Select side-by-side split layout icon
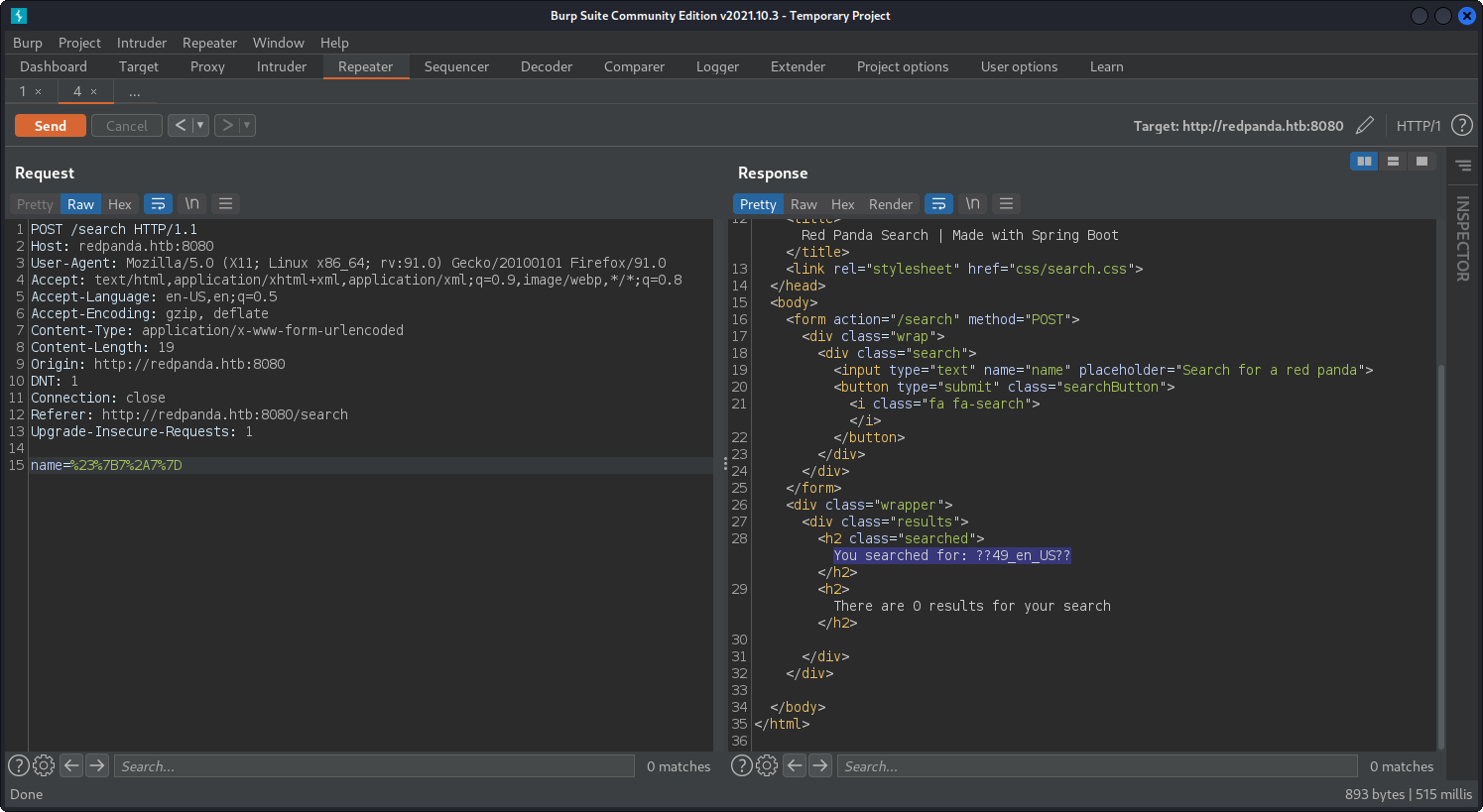Viewport: 1483px width, 812px height. (1364, 161)
